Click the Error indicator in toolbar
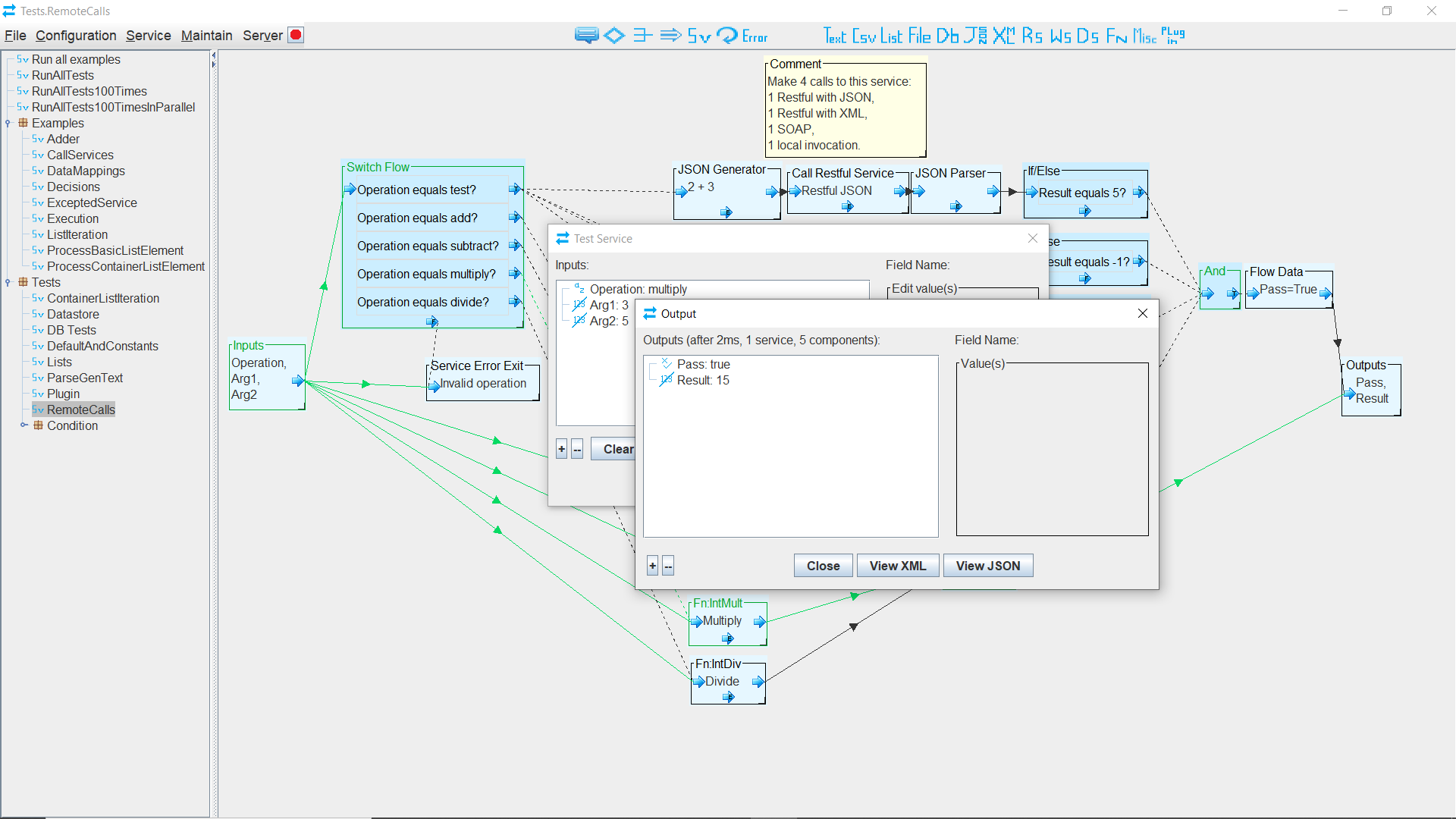The width and height of the screenshot is (1456, 819). click(755, 35)
